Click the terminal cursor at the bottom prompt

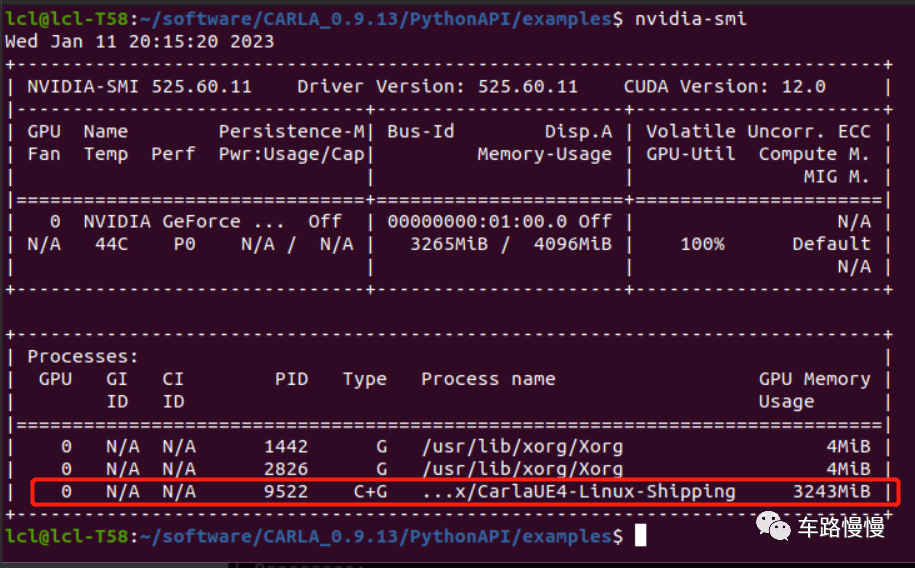coord(640,535)
